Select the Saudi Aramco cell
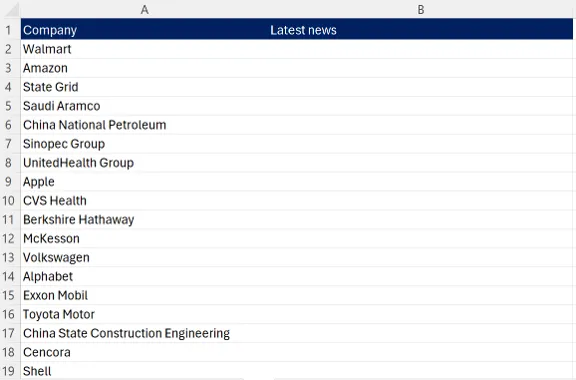Image resolution: width=576 pixels, height=380 pixels. pyautogui.click(x=145, y=106)
